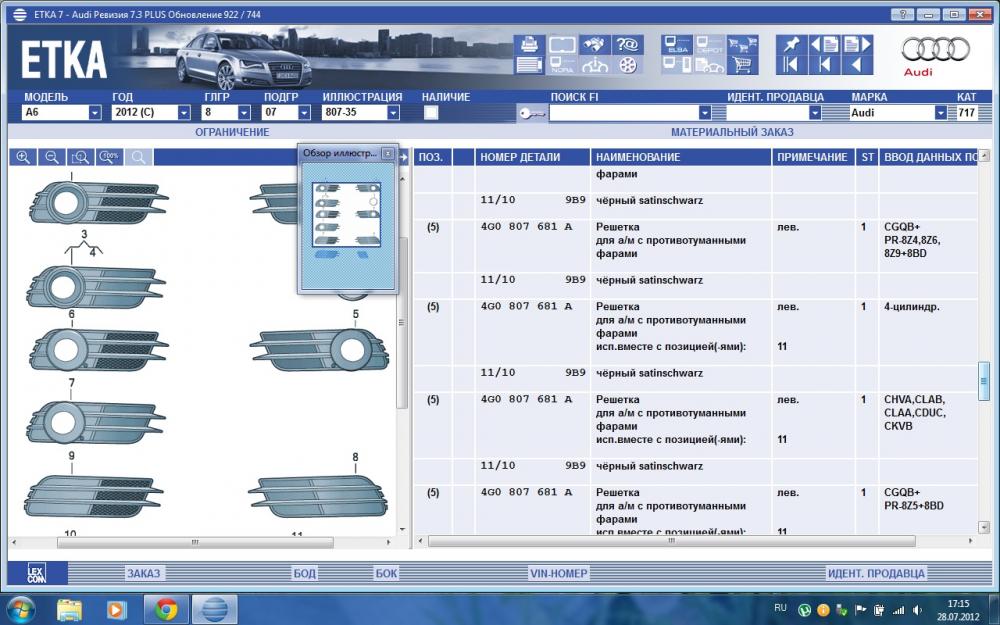Image resolution: width=1000 pixels, height=625 pixels.
Task: Click the ПРИМЕЧАНИЕ column header
Action: point(812,157)
